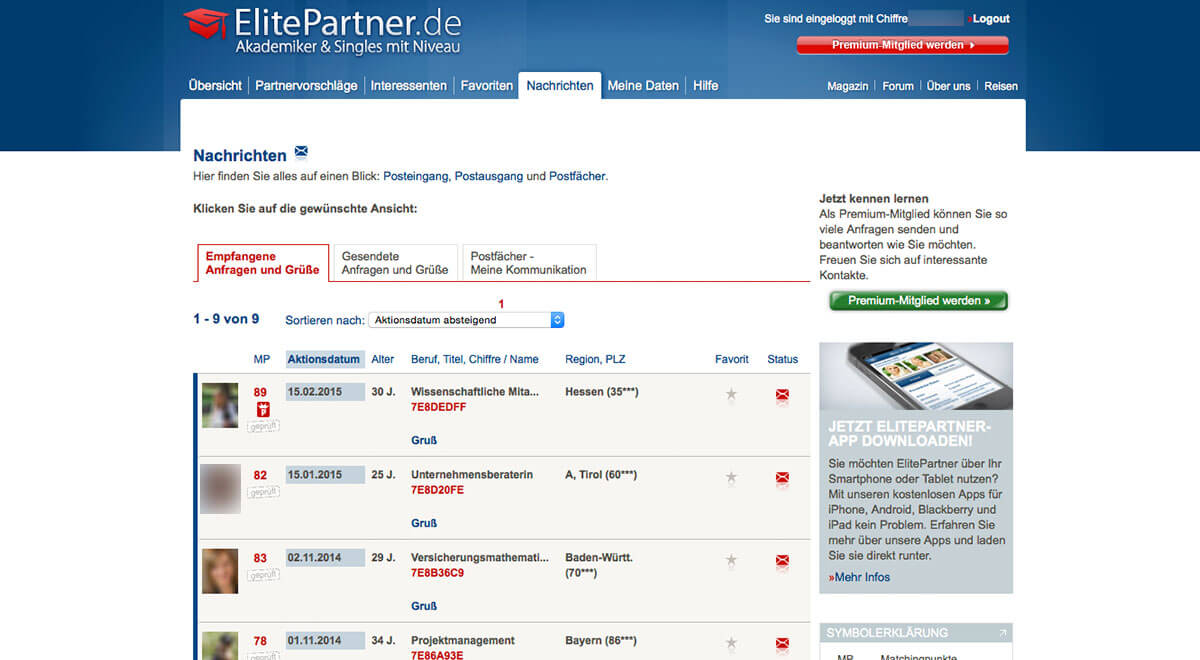Click geprüft stamp under score 82
Image resolution: width=1200 pixels, height=660 pixels.
point(264,492)
